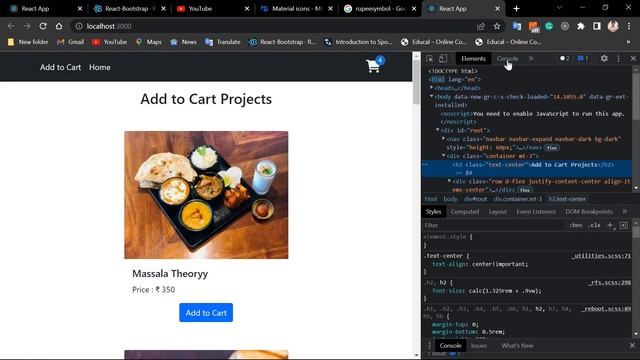Click the issues count badge in DevTools
The height and width of the screenshot is (360, 640).
583,59
